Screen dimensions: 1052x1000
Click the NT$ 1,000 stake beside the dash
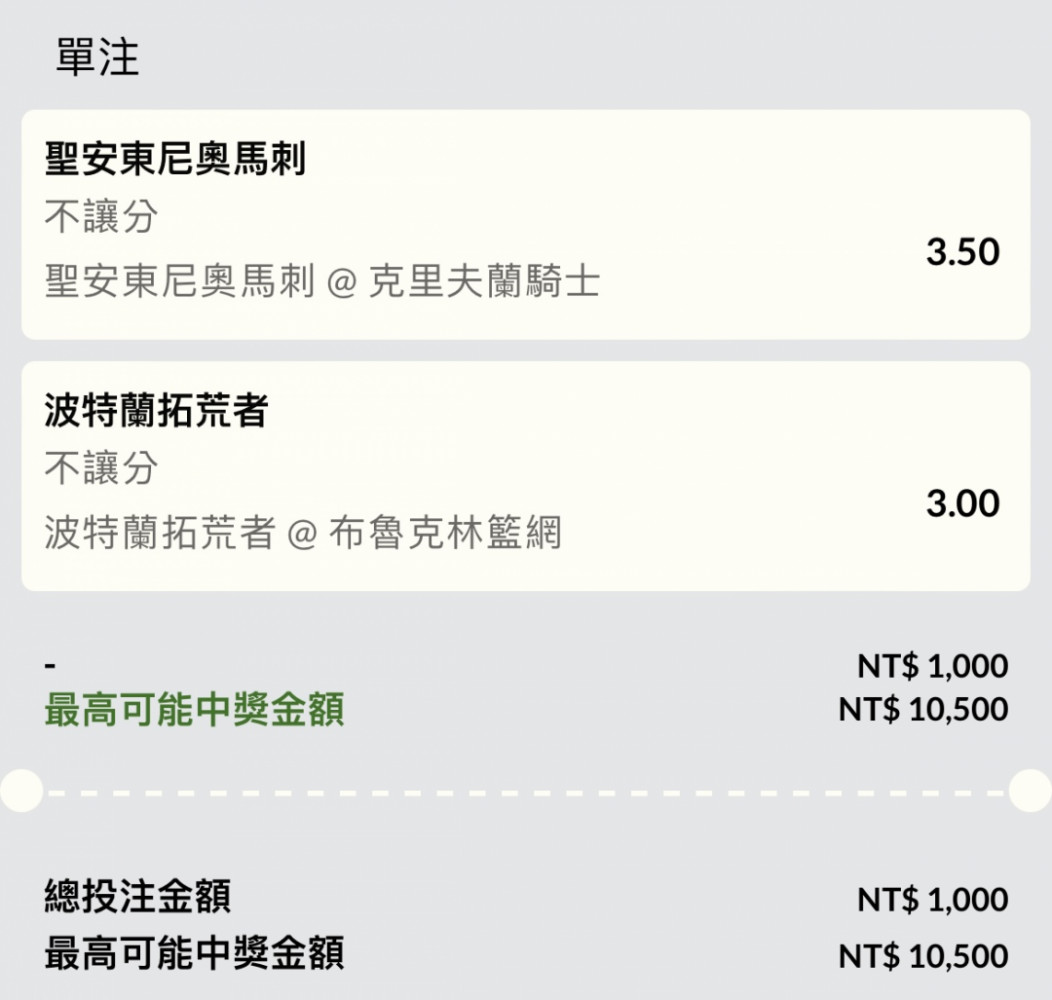(x=933, y=666)
